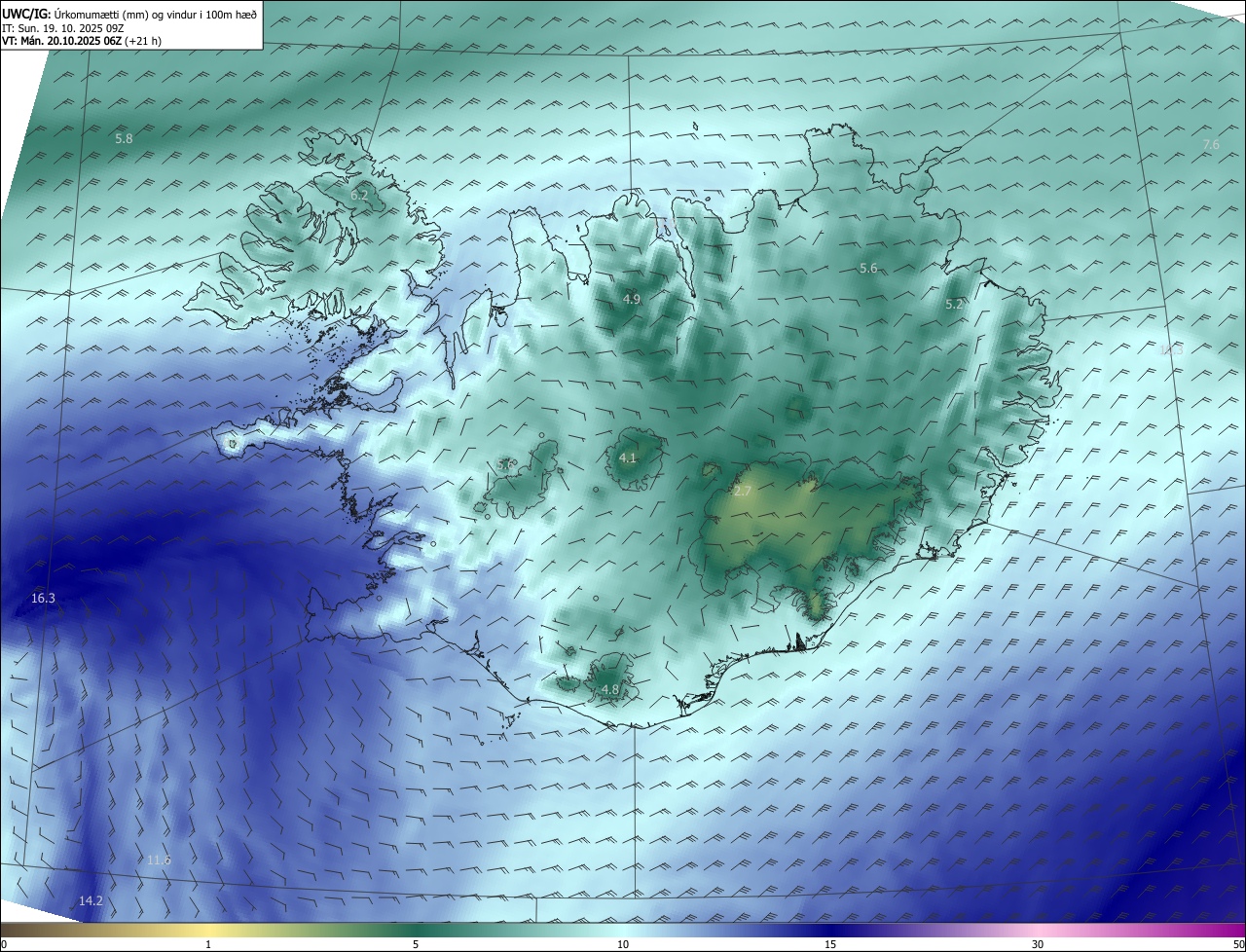Click the map value label 6.2 in the Westfjords
The height and width of the screenshot is (952, 1246).
(359, 195)
